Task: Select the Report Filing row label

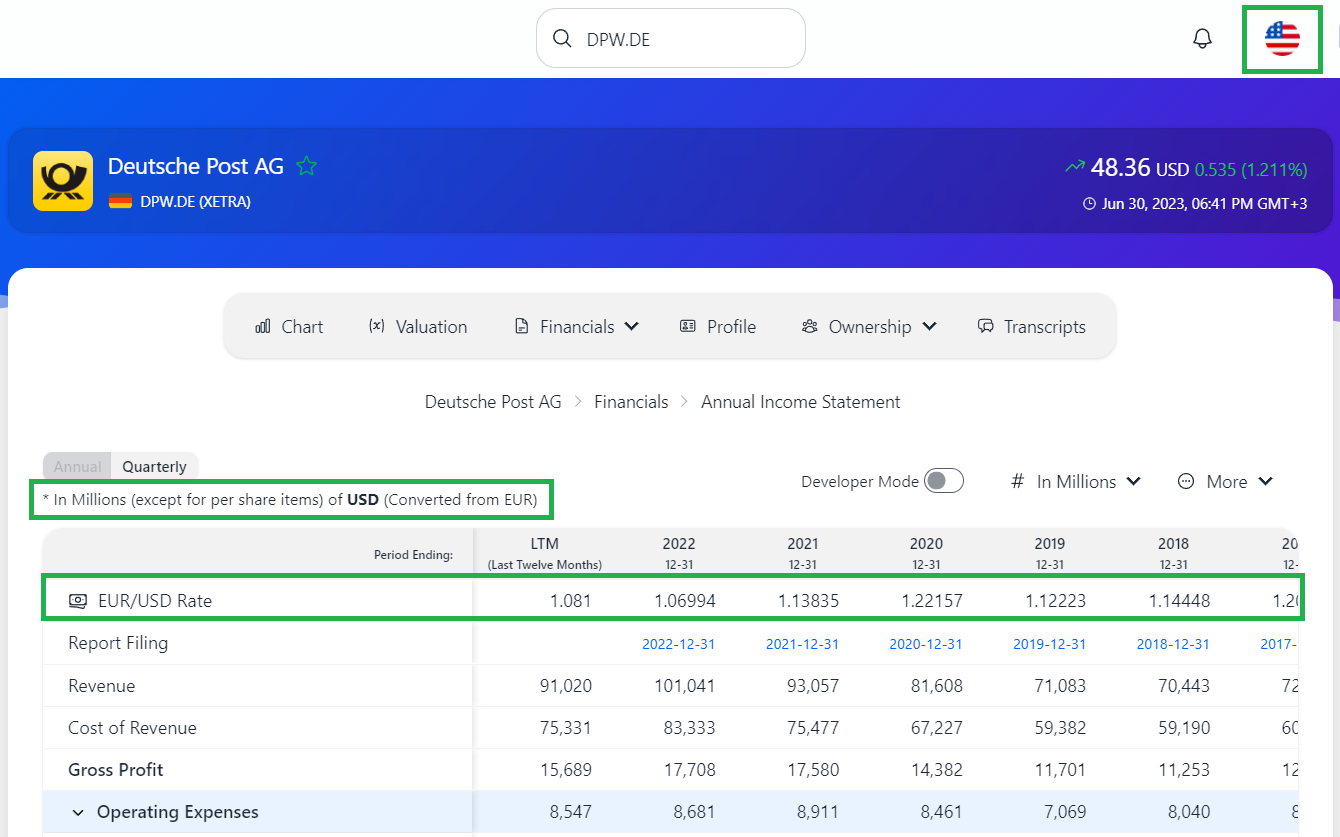Action: coord(118,643)
